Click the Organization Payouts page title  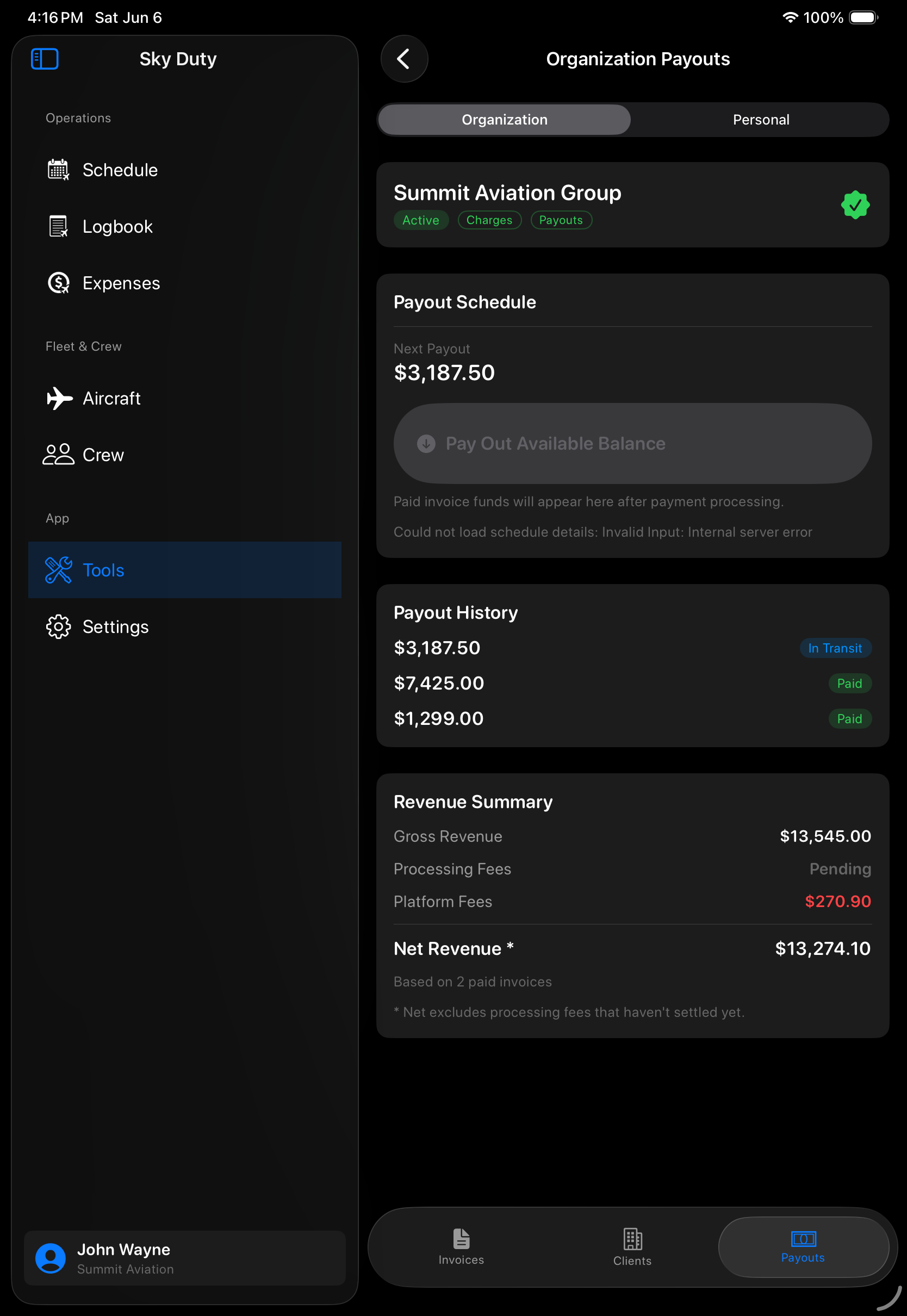click(x=638, y=59)
